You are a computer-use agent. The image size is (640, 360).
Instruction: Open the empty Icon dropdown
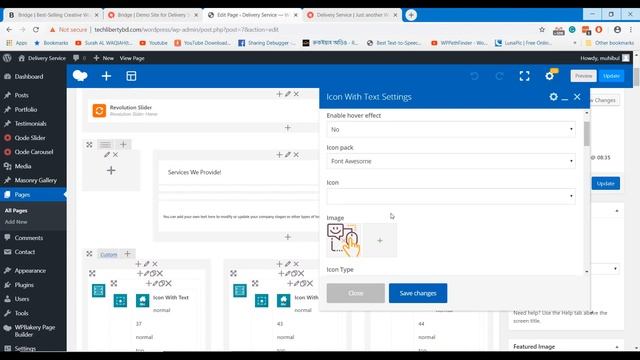coord(451,196)
